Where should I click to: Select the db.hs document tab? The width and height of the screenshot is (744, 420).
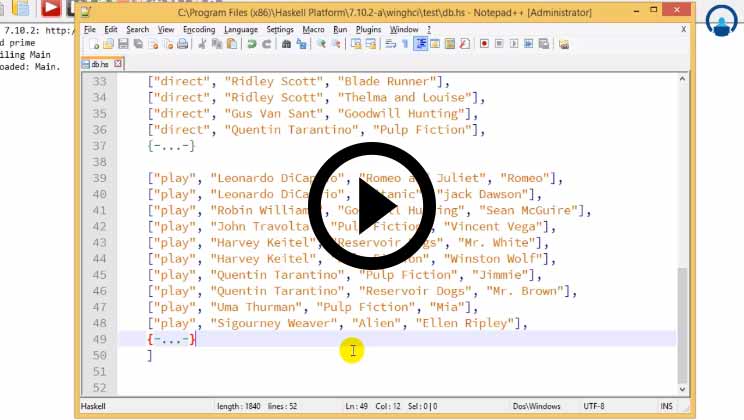(x=97, y=63)
